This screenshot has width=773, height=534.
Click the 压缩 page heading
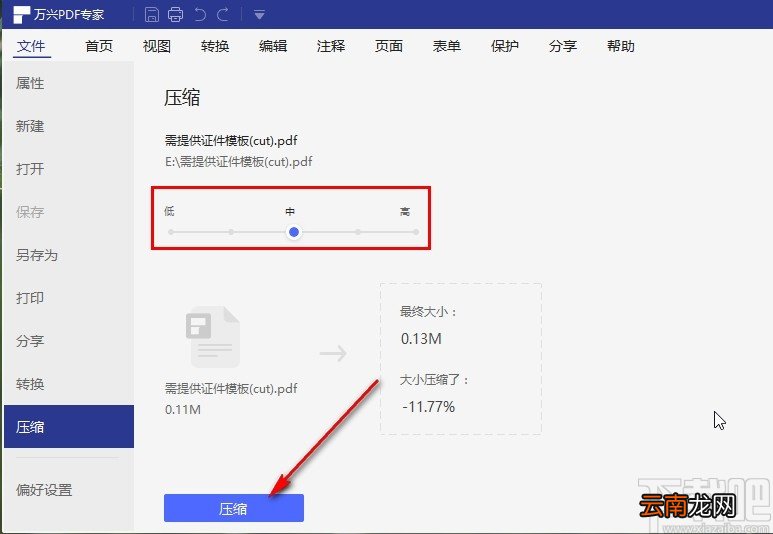tap(182, 97)
